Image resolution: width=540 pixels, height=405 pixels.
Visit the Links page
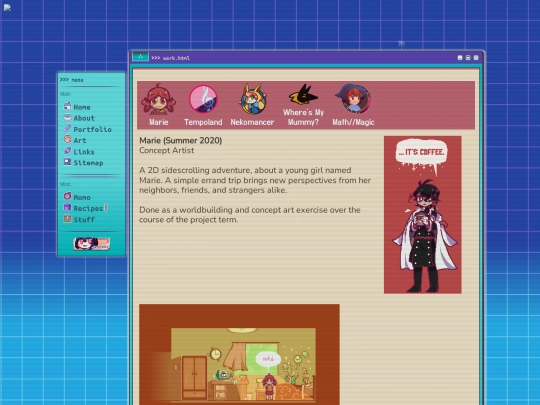84,152
